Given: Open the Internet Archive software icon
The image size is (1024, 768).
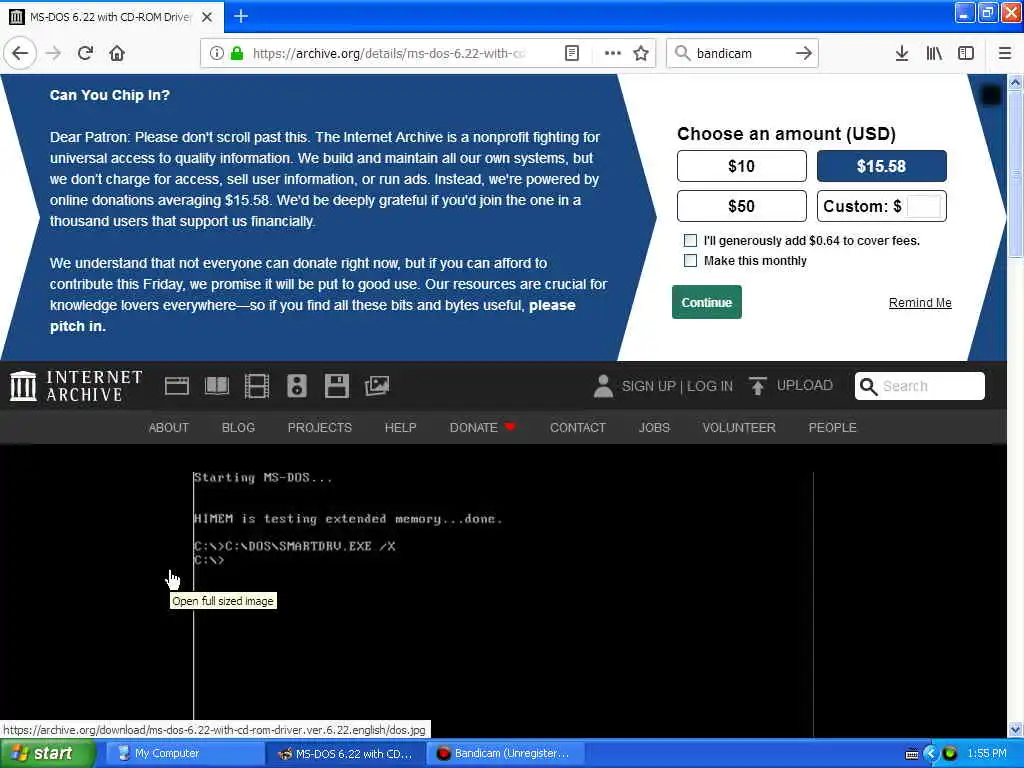Looking at the screenshot, I should (x=336, y=386).
